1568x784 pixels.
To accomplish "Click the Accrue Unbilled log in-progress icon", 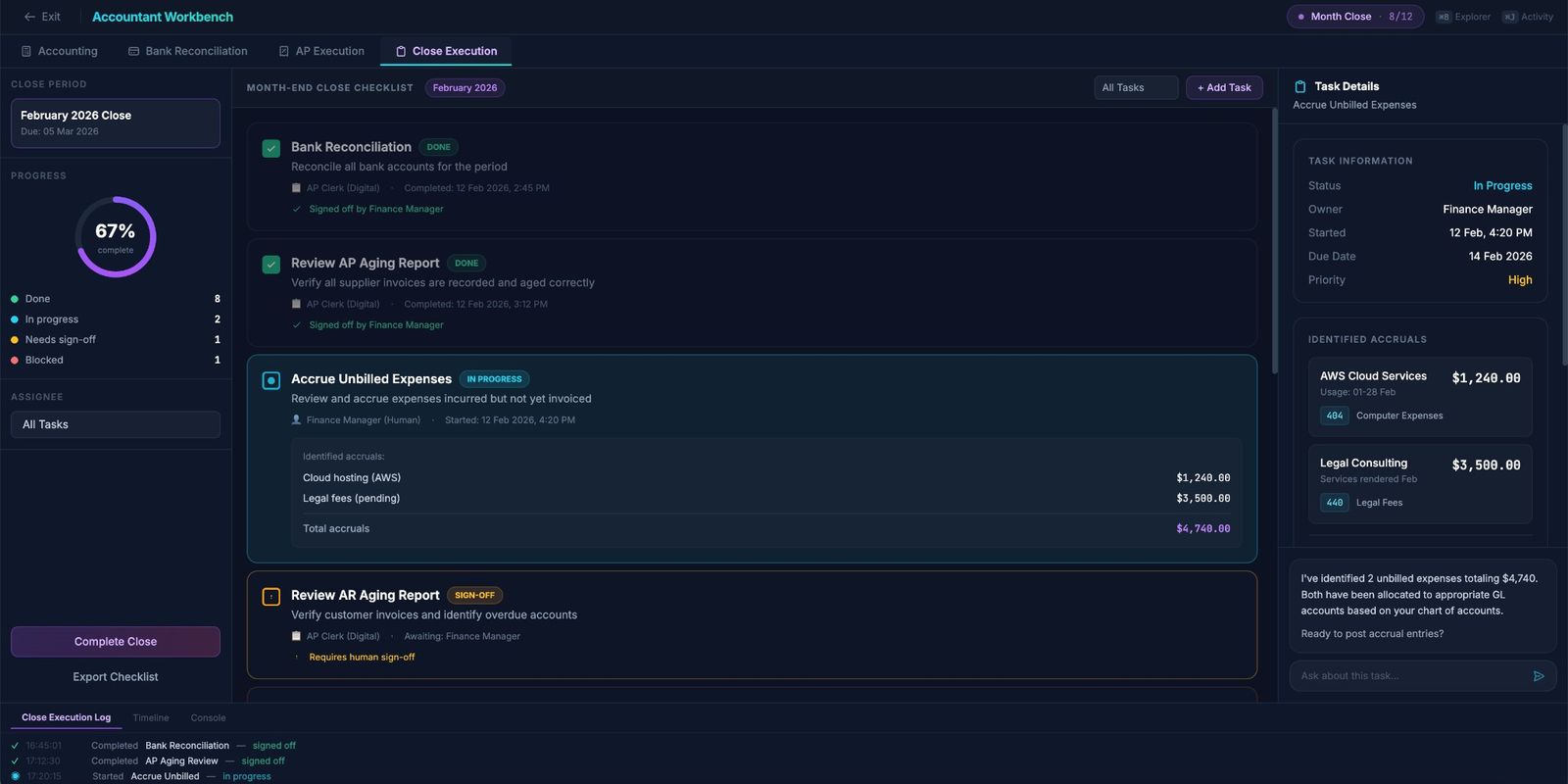I will (x=15, y=776).
